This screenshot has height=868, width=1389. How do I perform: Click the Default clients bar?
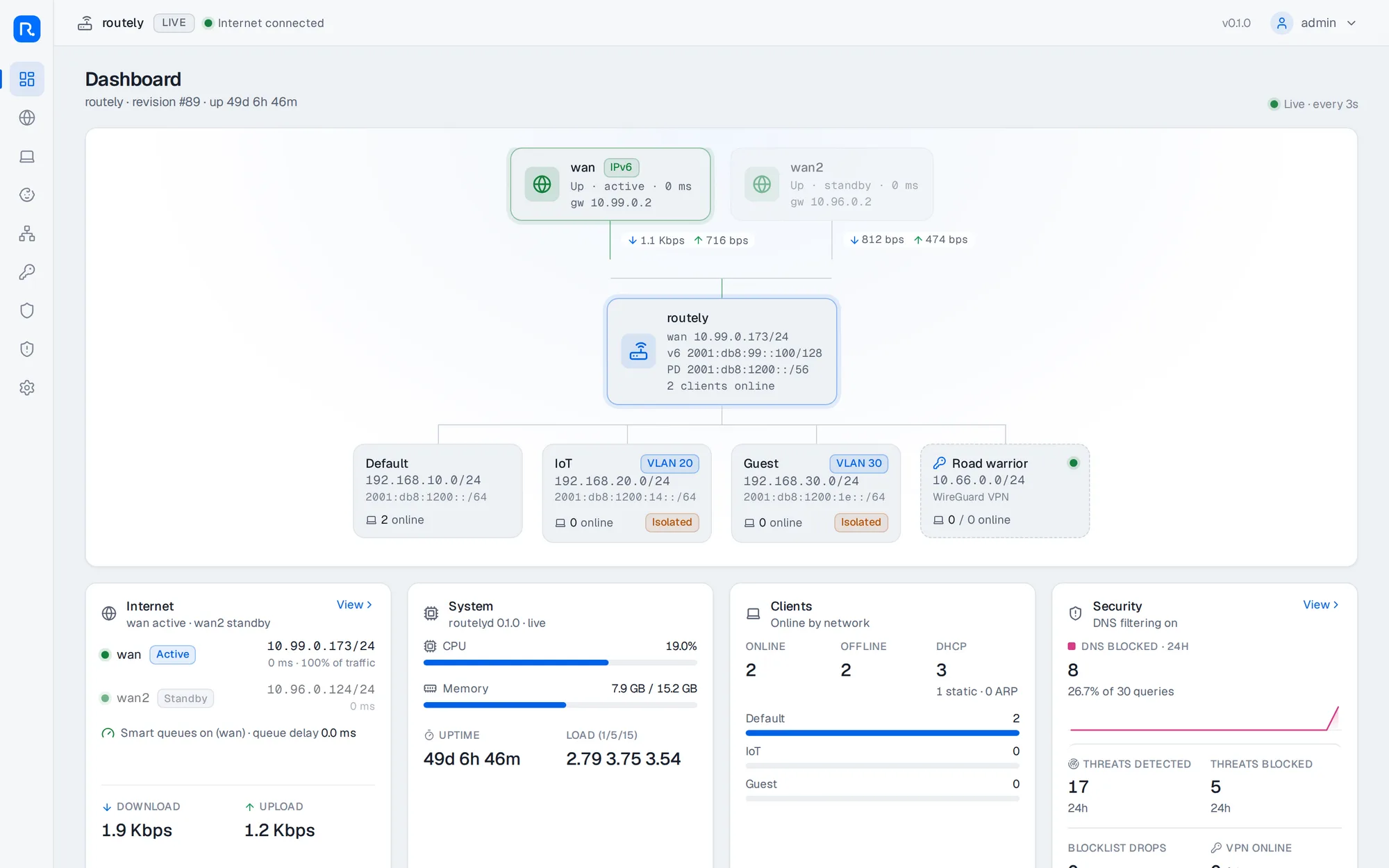pos(882,733)
